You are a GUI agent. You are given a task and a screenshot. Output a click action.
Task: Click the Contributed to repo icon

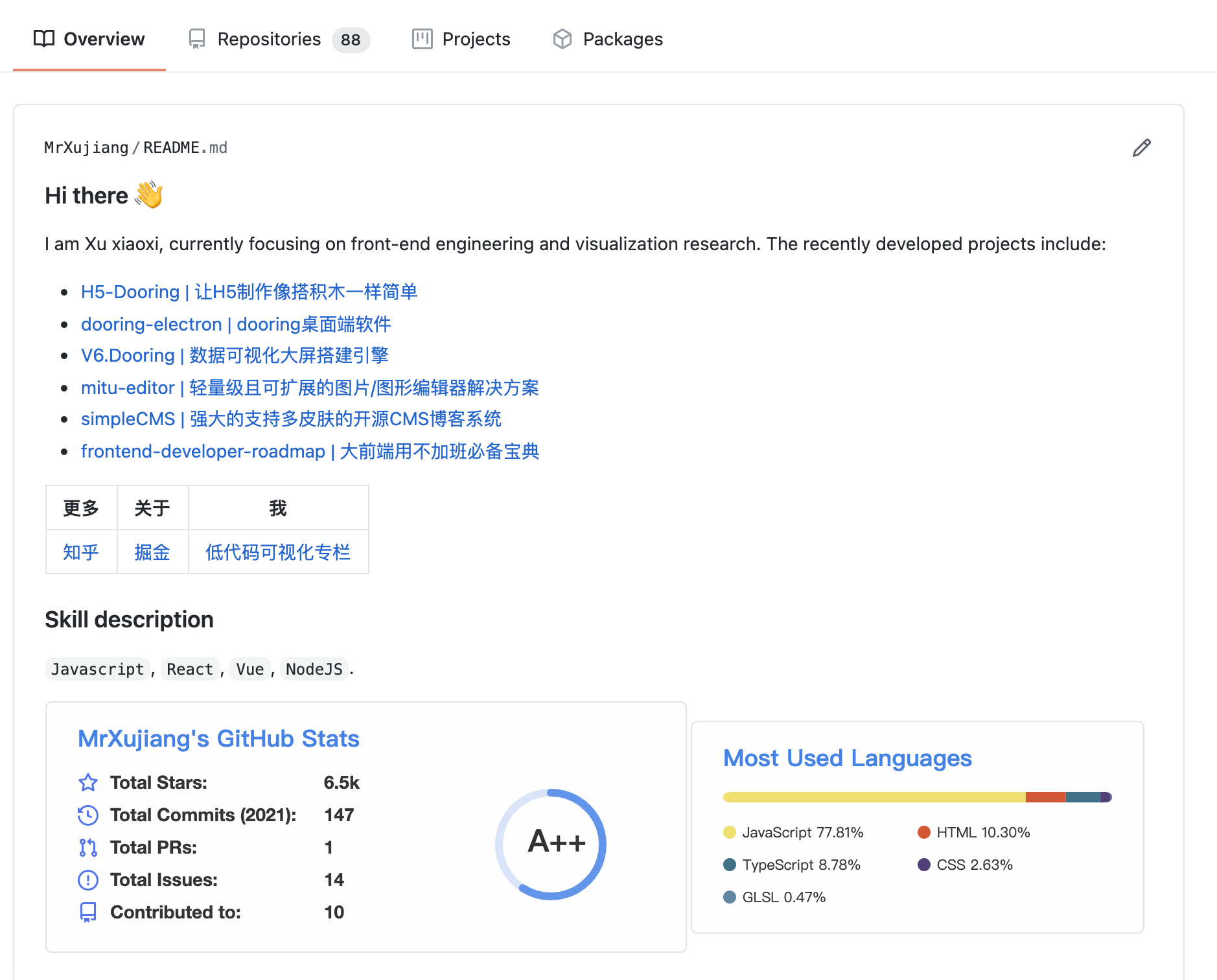tap(88, 912)
